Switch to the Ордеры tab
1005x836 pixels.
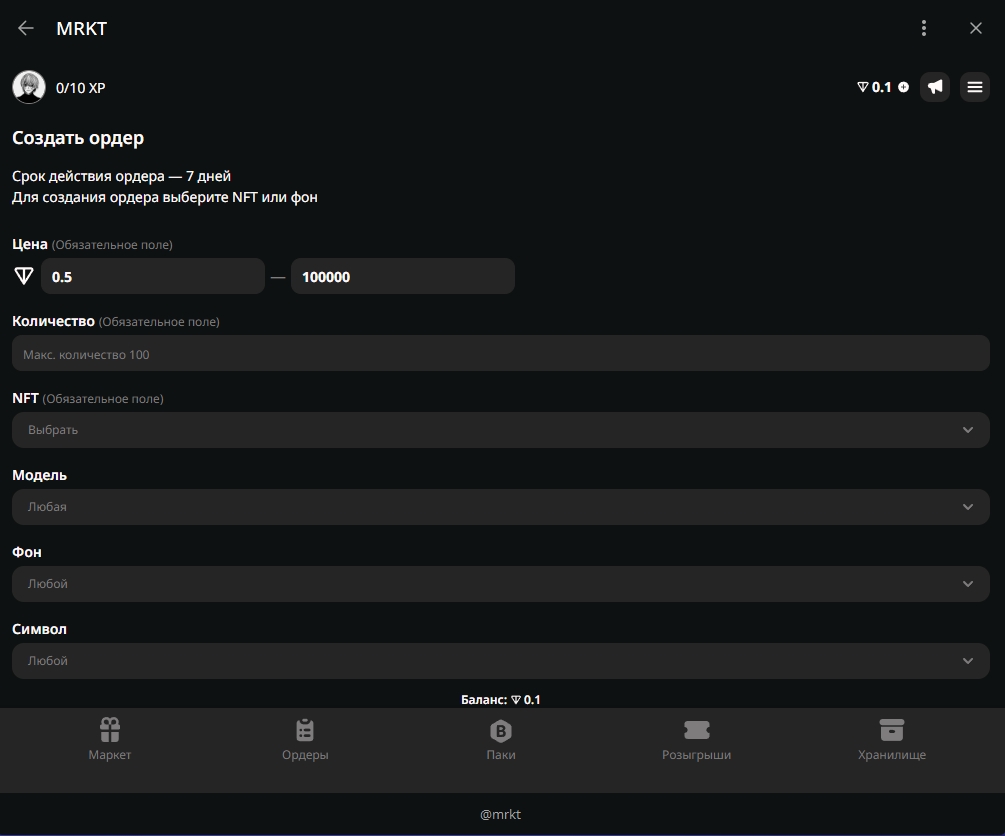(305, 740)
